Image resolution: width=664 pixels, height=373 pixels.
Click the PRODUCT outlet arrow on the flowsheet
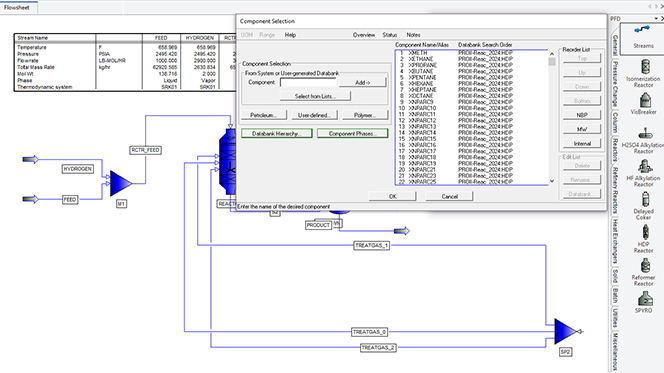[x=401, y=231]
